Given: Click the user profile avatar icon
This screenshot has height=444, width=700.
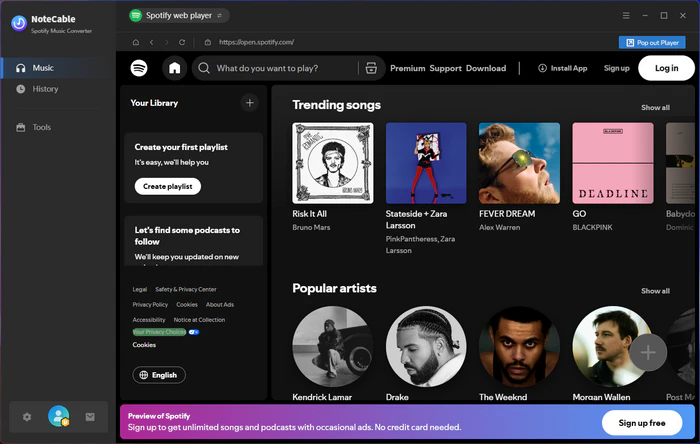Looking at the screenshot, I should tap(58, 416).
